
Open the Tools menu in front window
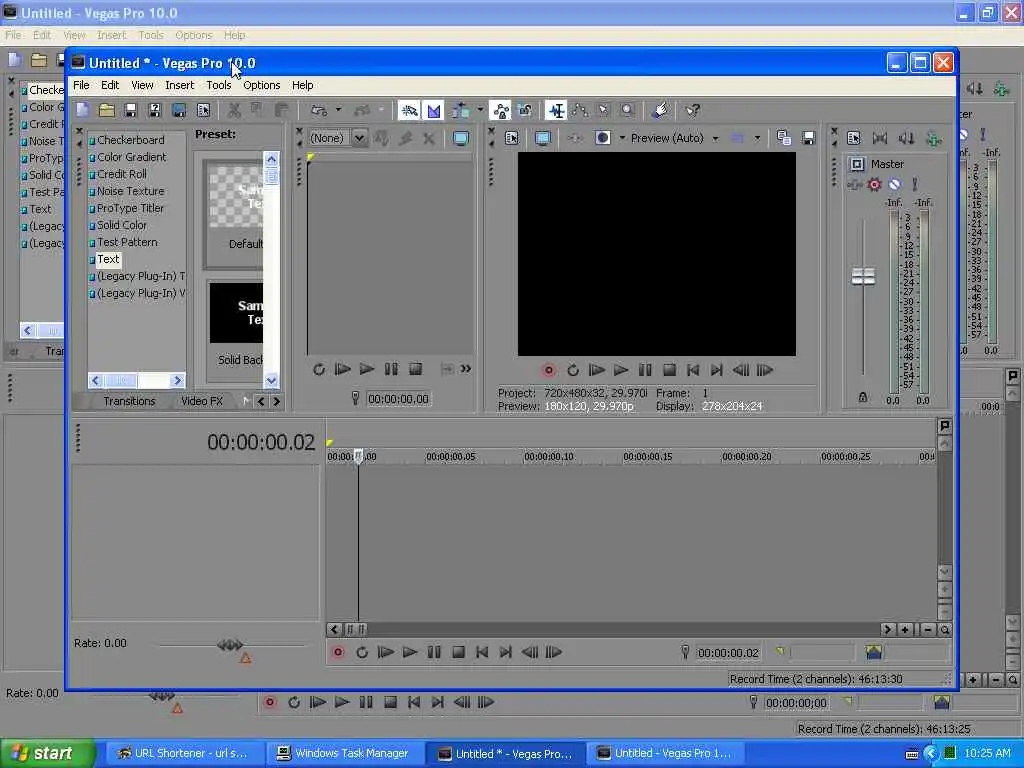(x=218, y=85)
